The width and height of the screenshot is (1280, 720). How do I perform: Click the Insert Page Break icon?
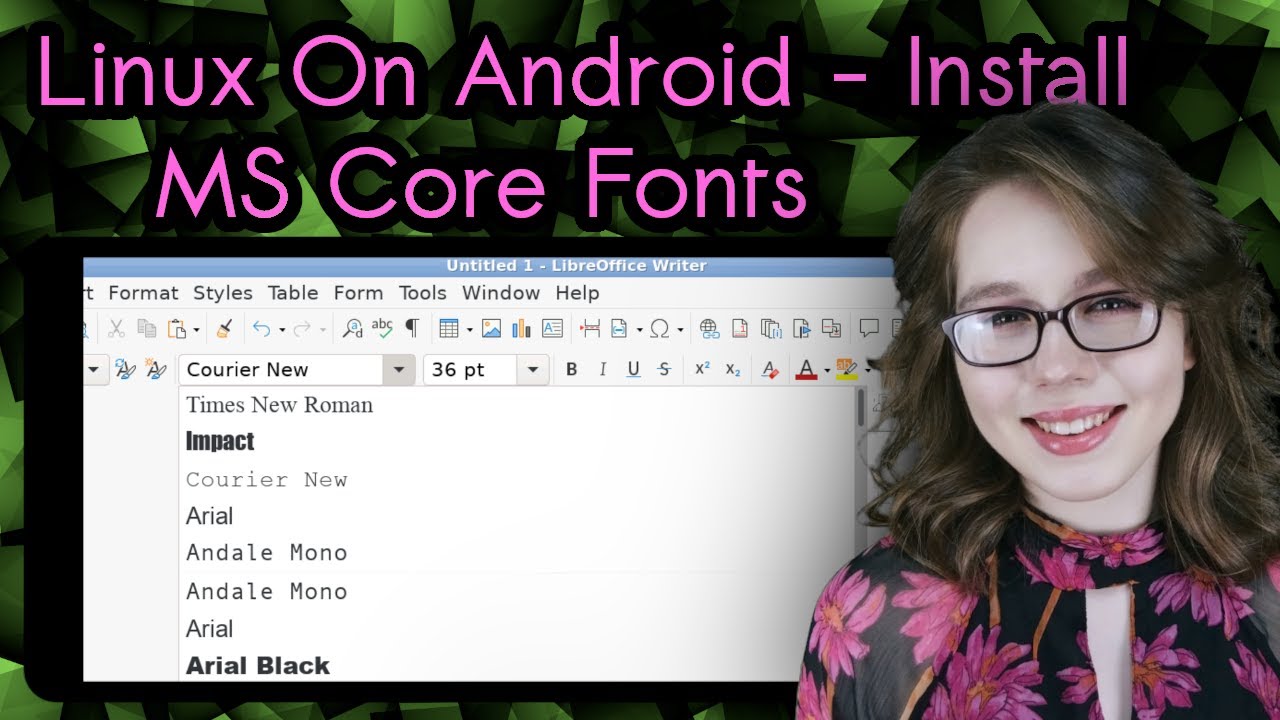[x=590, y=328]
